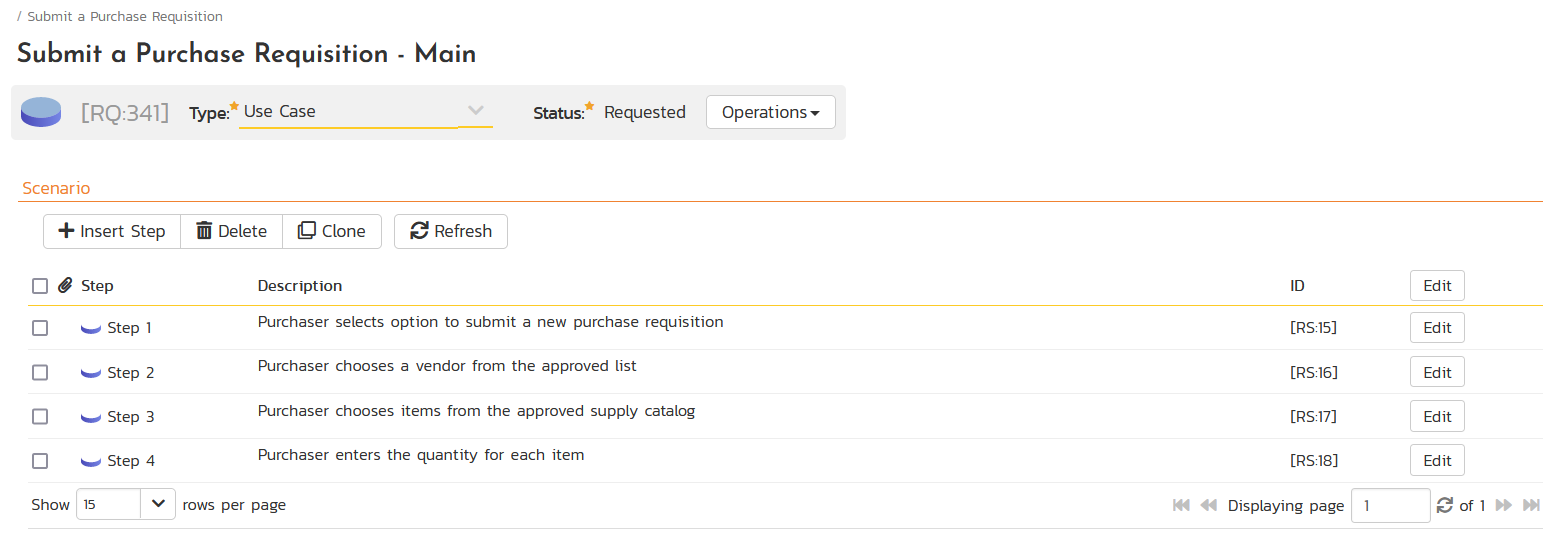
Task: Select the checkbox for Step 2
Action: click(x=40, y=373)
